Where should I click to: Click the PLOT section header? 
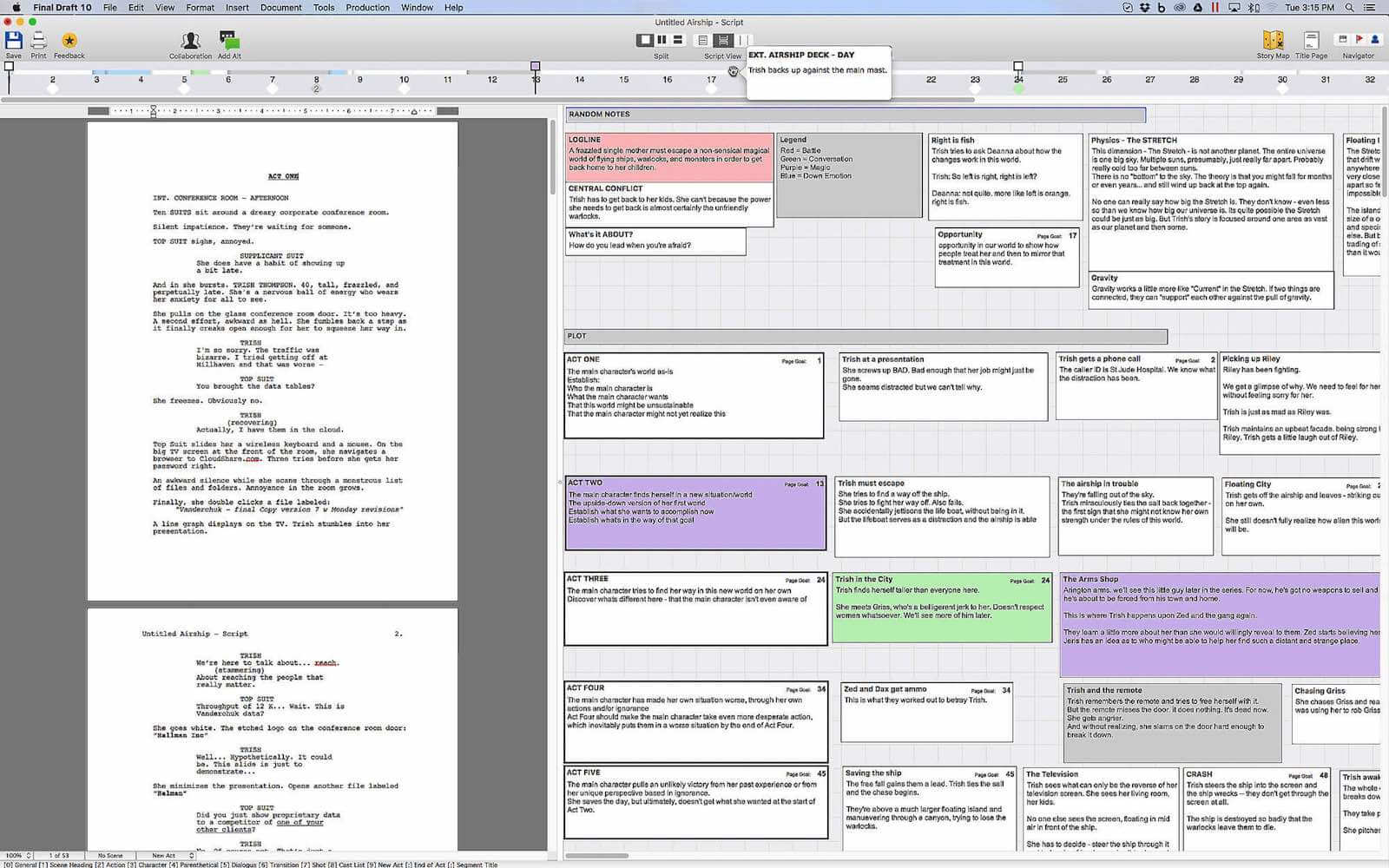tap(866, 336)
